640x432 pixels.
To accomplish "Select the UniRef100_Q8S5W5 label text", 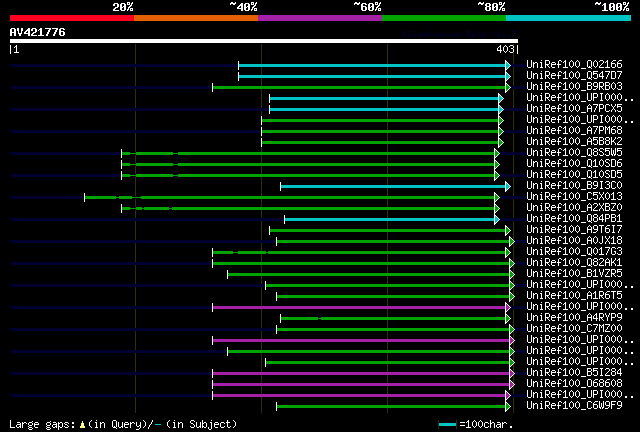I will [x=574, y=153].
